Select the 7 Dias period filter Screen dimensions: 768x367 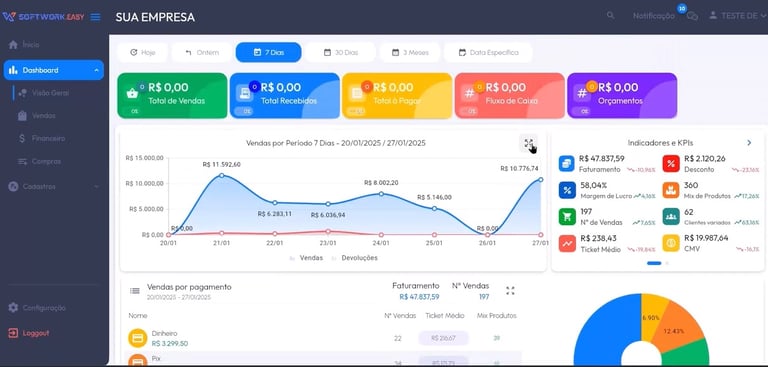pyautogui.click(x=268, y=52)
